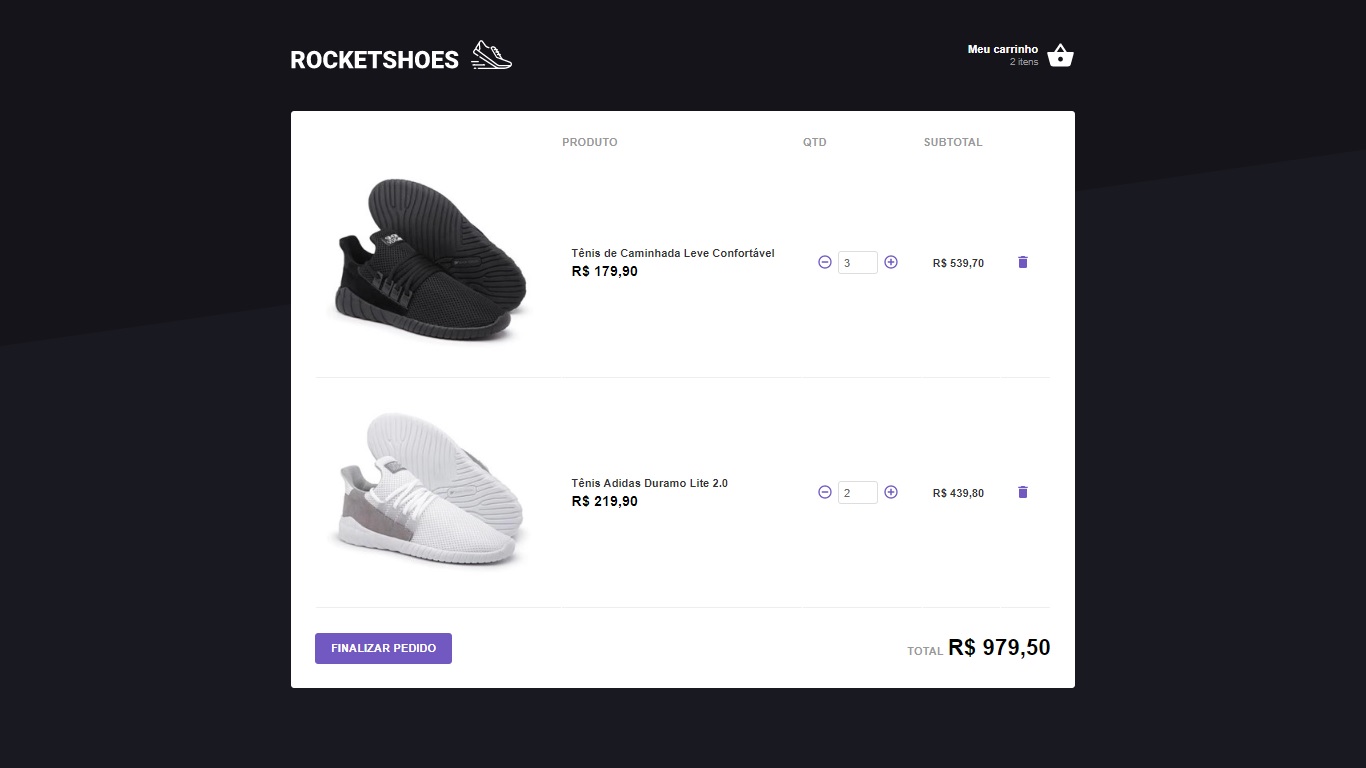The height and width of the screenshot is (768, 1366).
Task: Increase Tênis de Caminhada quantity with plus icon
Action: click(x=890, y=262)
